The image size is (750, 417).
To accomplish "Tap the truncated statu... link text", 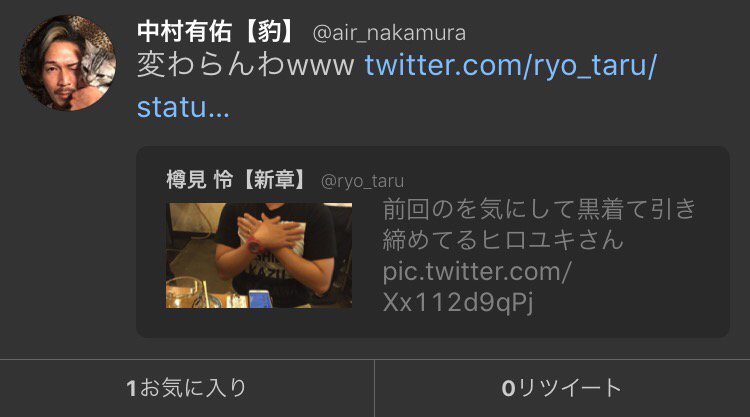I will pos(183,107).
